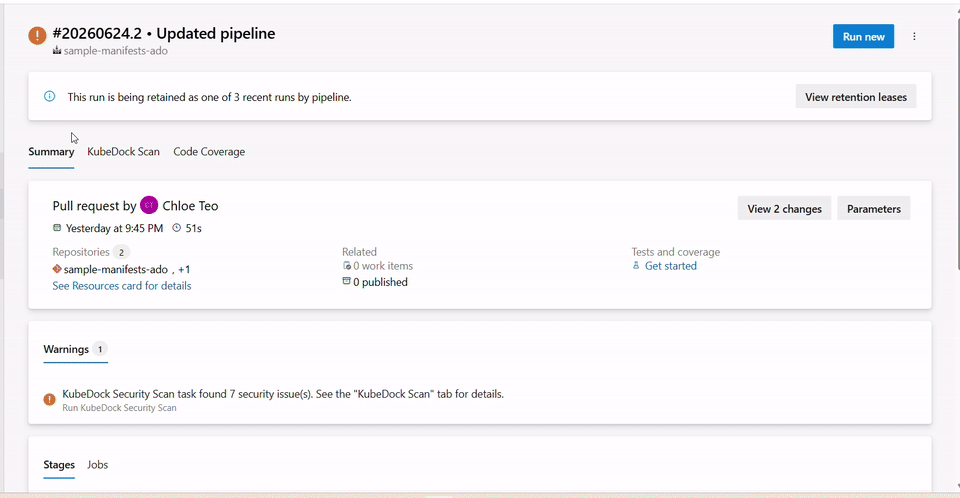Click the work items icon under Related
Image resolution: width=960 pixels, height=498 pixels.
[x=347, y=266]
